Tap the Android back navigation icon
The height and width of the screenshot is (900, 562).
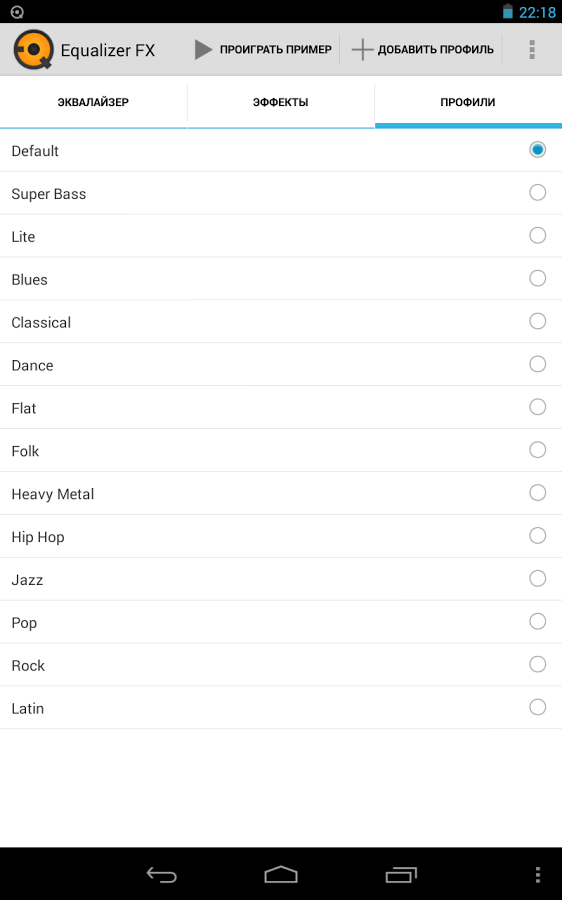[x=161, y=874]
